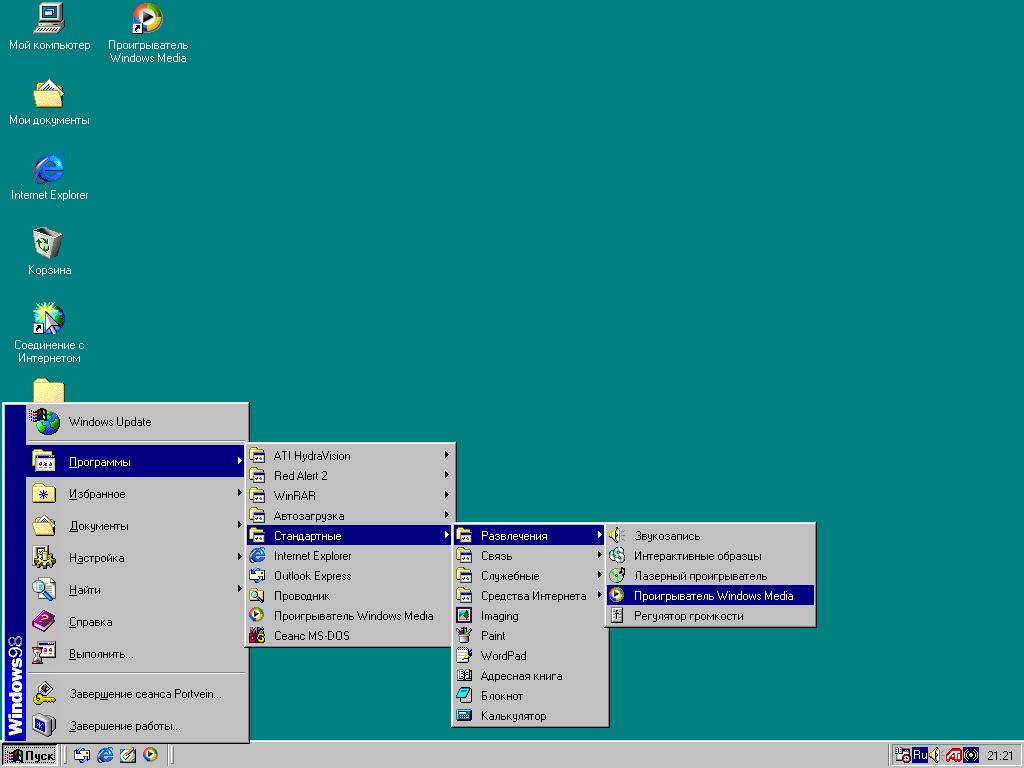Open Сеанс MS-DOS prompt

click(x=349, y=635)
